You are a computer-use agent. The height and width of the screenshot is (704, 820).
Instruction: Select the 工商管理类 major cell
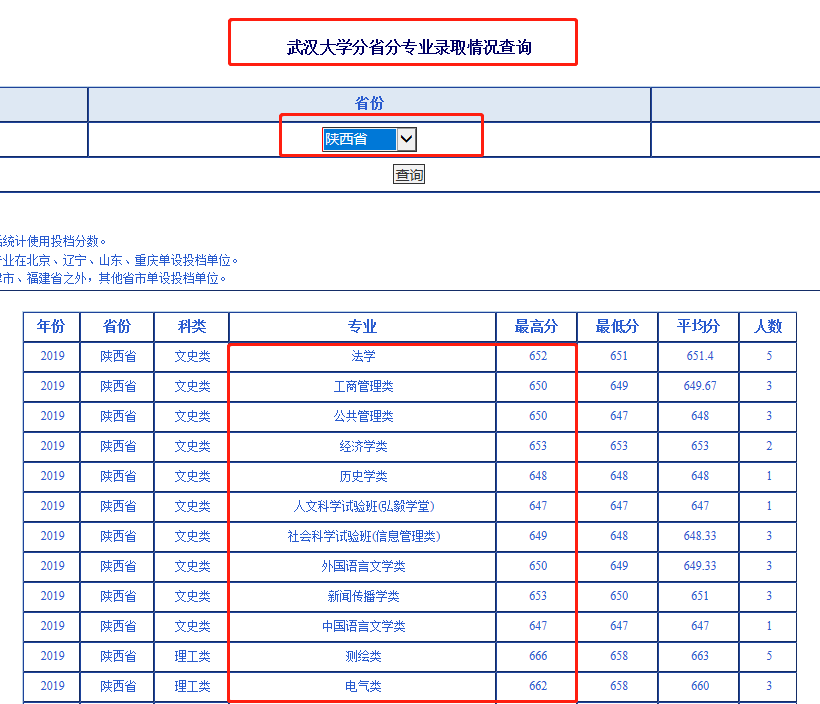coord(363,387)
